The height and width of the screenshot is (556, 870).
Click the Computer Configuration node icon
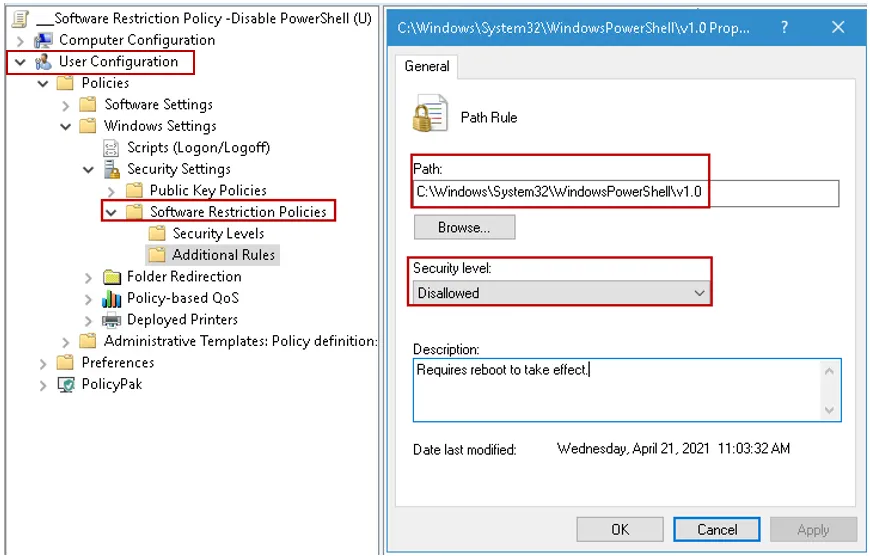click(x=43, y=40)
